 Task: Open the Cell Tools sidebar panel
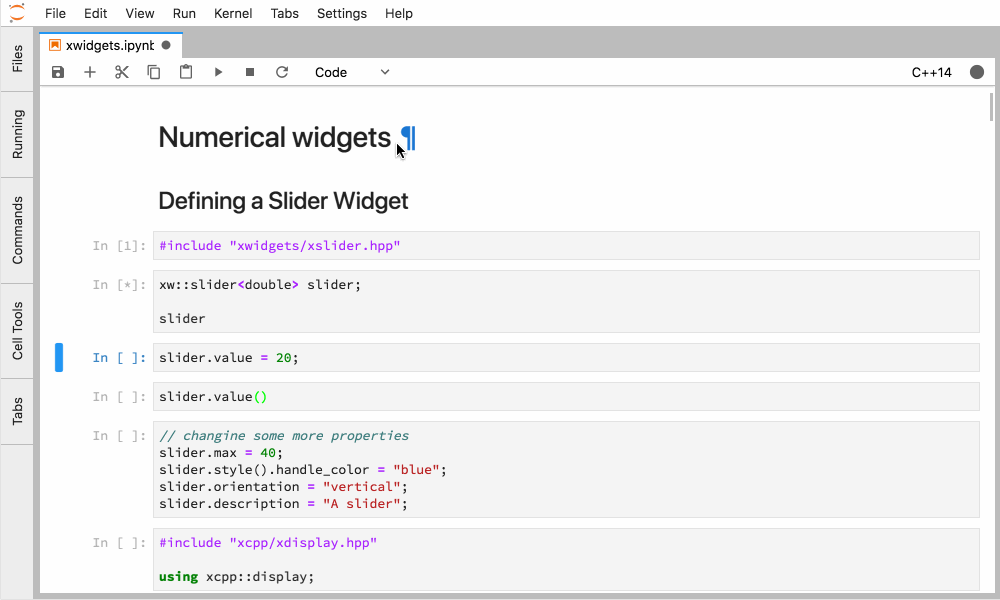(x=17, y=331)
